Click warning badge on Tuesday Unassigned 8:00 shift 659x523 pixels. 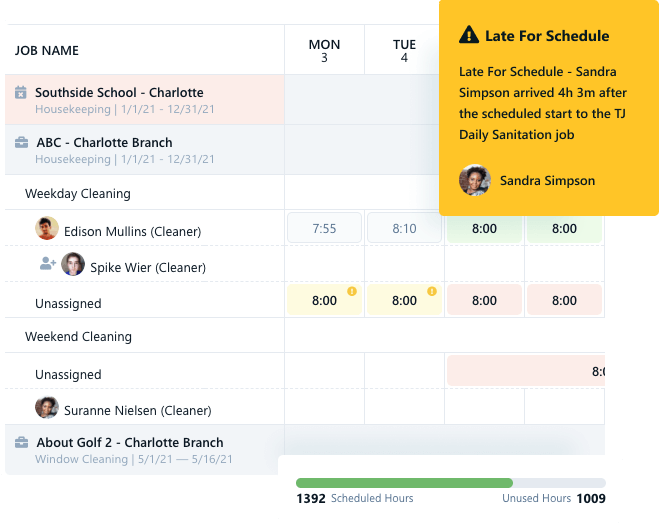[432, 292]
